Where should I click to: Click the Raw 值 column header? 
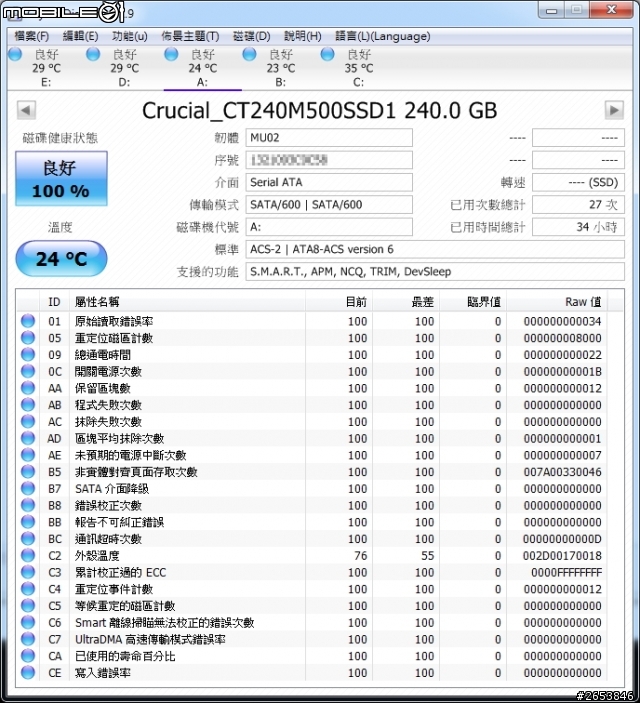[x=557, y=302]
